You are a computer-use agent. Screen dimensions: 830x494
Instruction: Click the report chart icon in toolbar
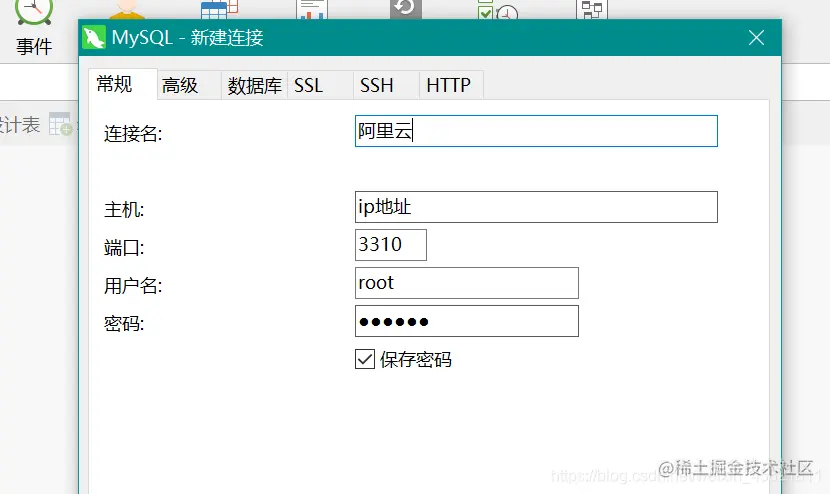[312, 10]
